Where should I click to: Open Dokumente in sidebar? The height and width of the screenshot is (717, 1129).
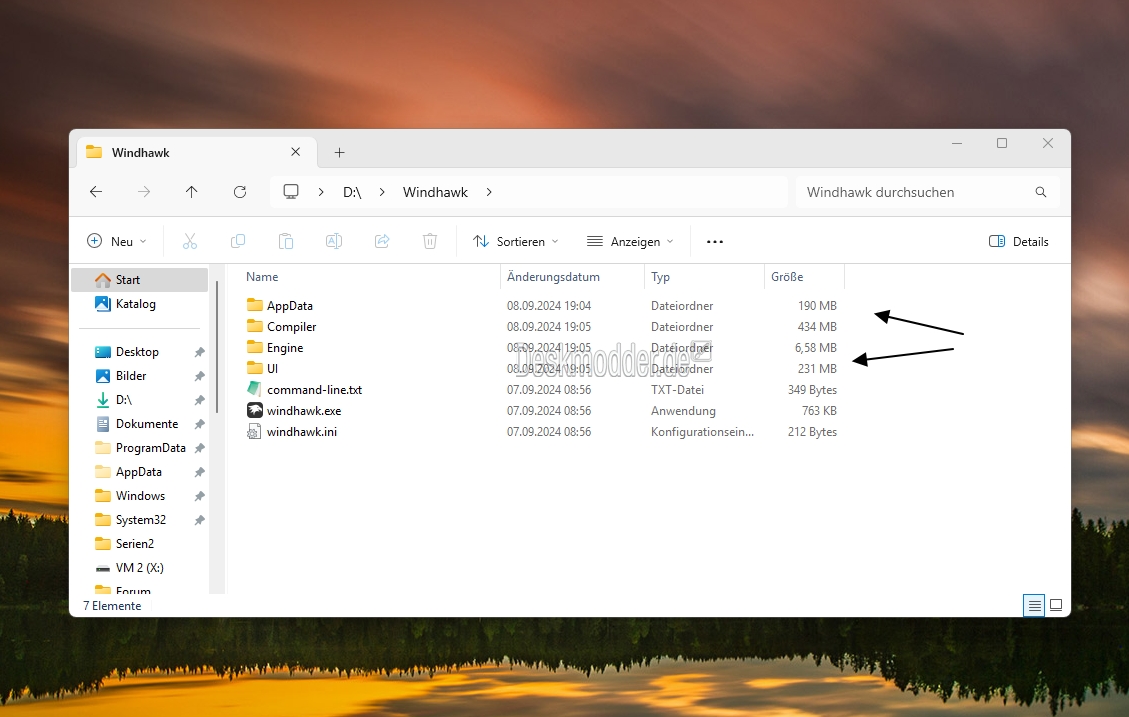click(x=147, y=424)
